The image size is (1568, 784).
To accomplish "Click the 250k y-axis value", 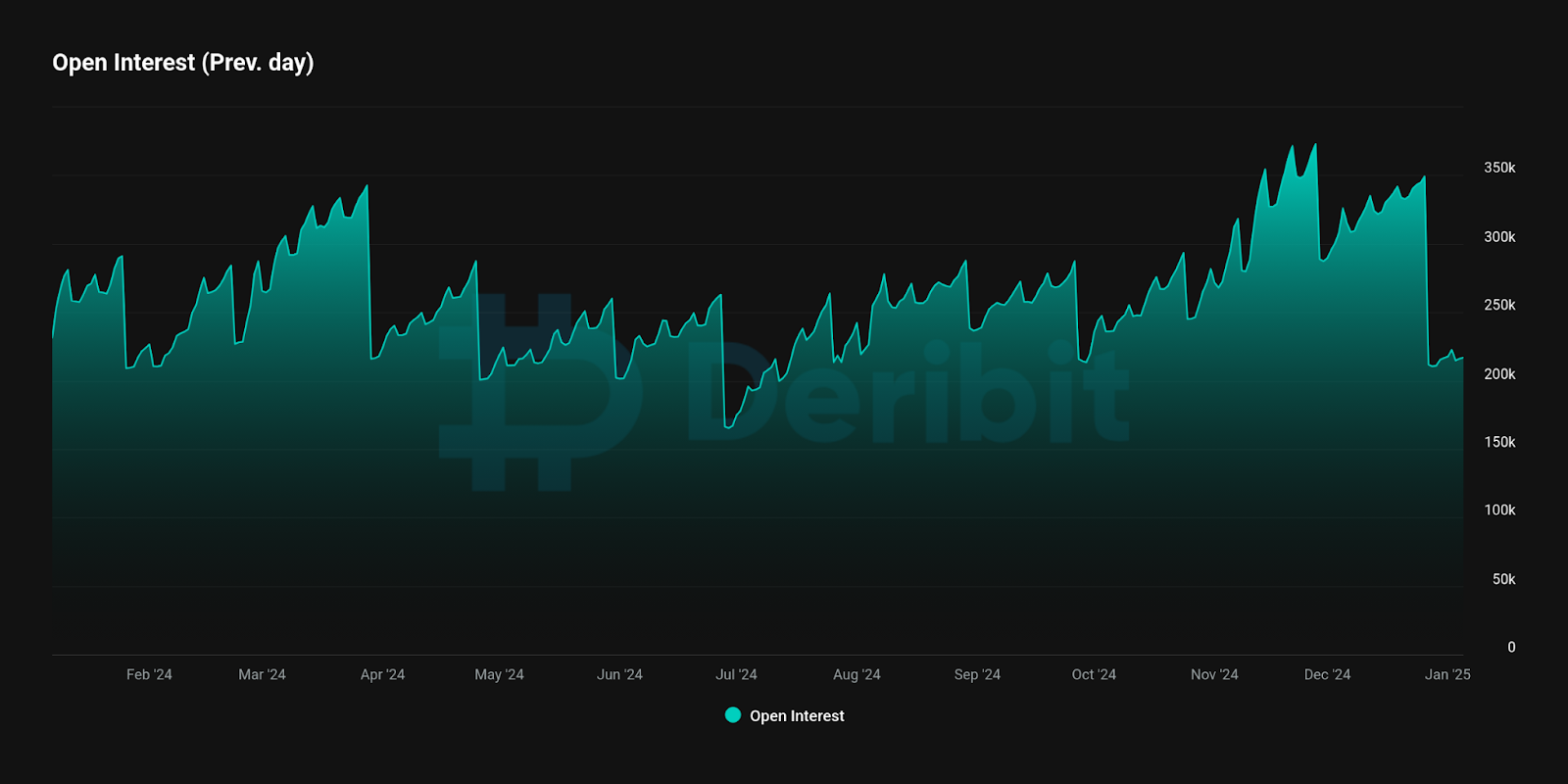I will [x=1499, y=305].
